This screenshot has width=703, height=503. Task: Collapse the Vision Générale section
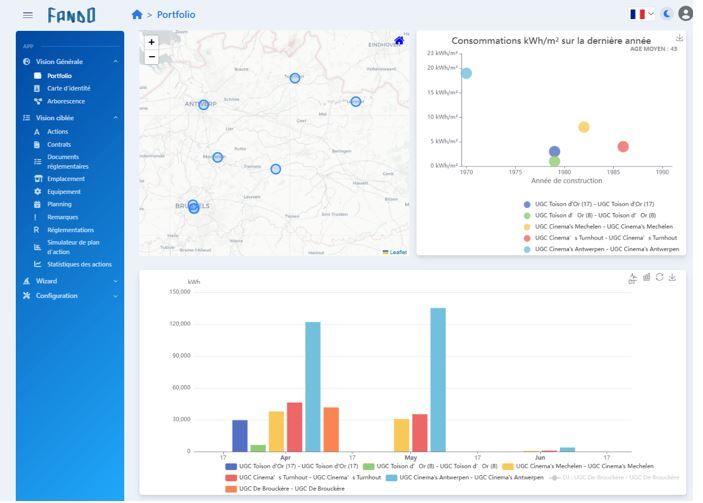pos(70,61)
